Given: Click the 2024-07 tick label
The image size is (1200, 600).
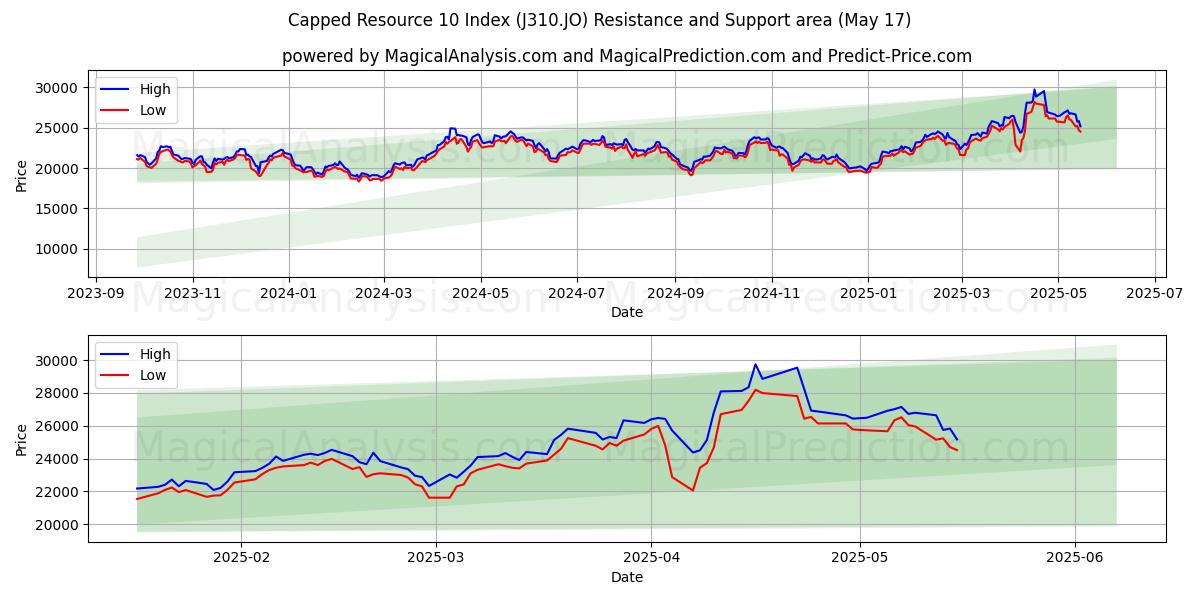Looking at the screenshot, I should click(577, 294).
